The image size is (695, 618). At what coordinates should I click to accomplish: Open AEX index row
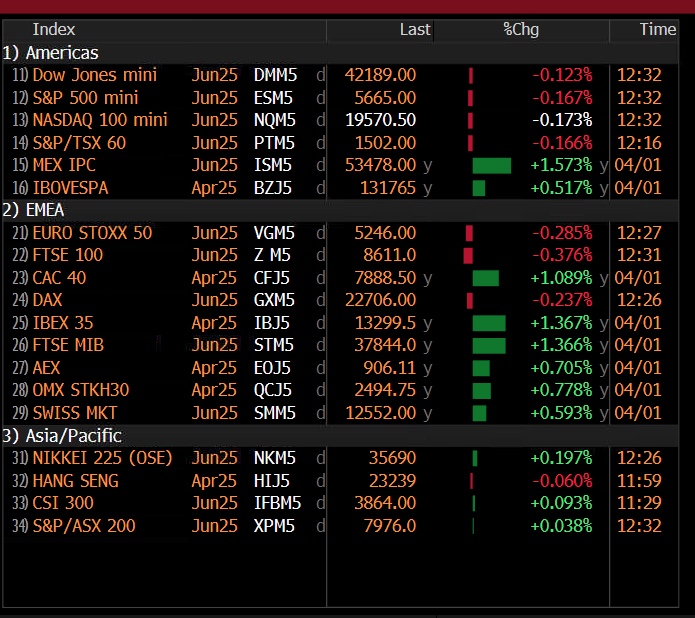pyautogui.click(x=340, y=368)
